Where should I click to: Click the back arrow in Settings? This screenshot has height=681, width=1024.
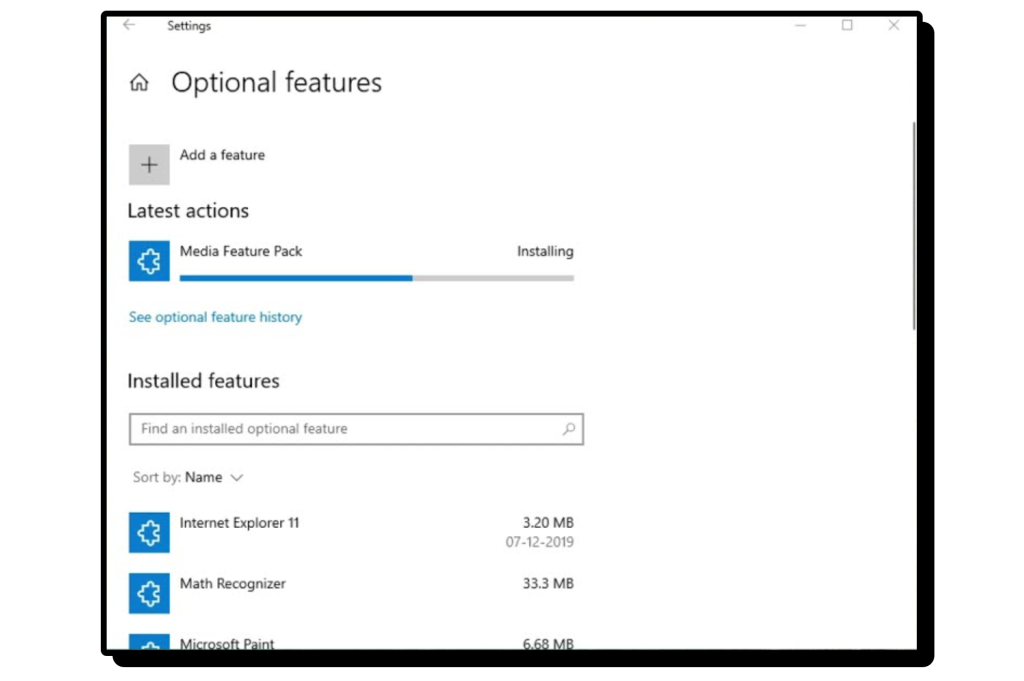(128, 26)
